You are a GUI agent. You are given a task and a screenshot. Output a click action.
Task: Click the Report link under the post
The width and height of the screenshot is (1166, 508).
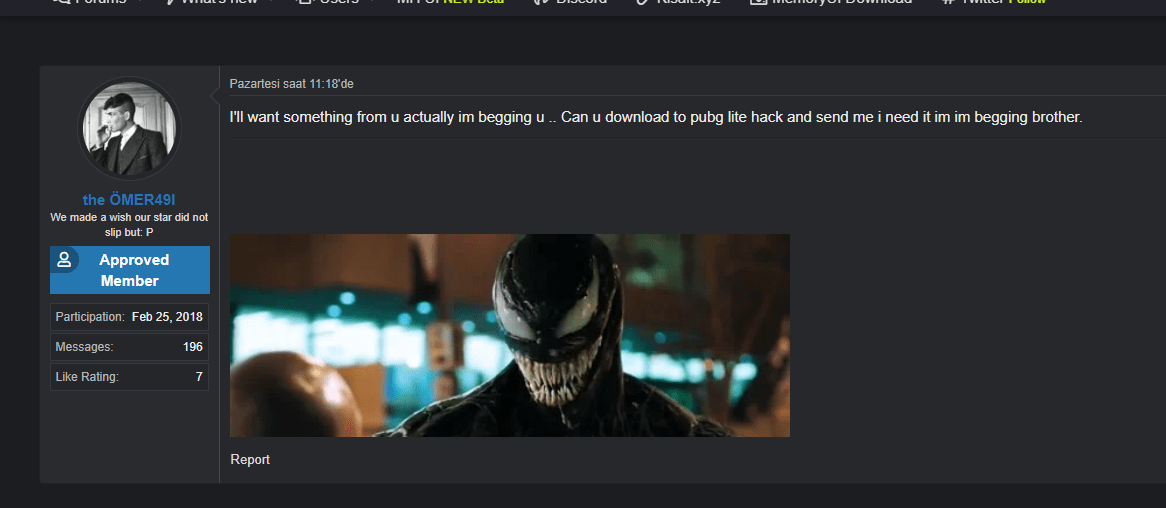(250, 460)
